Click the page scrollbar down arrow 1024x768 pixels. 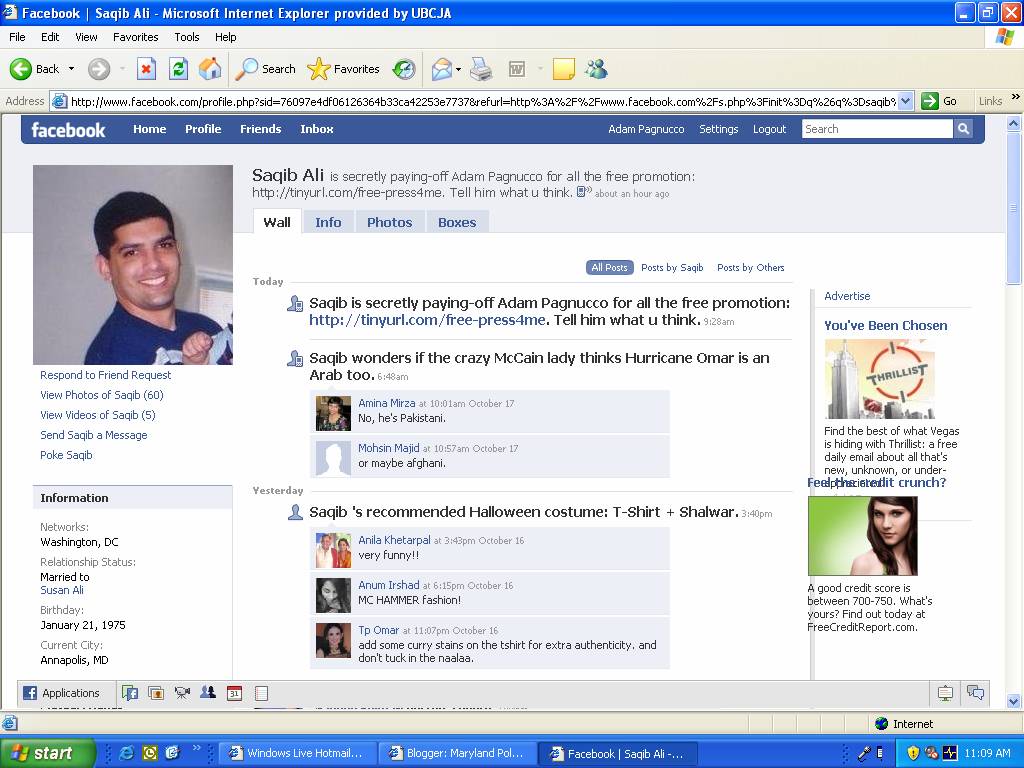click(x=1014, y=701)
